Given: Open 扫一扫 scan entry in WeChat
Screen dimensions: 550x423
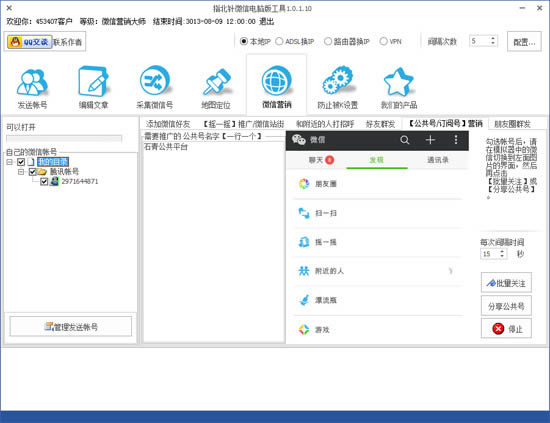Looking at the screenshot, I should (x=377, y=213).
